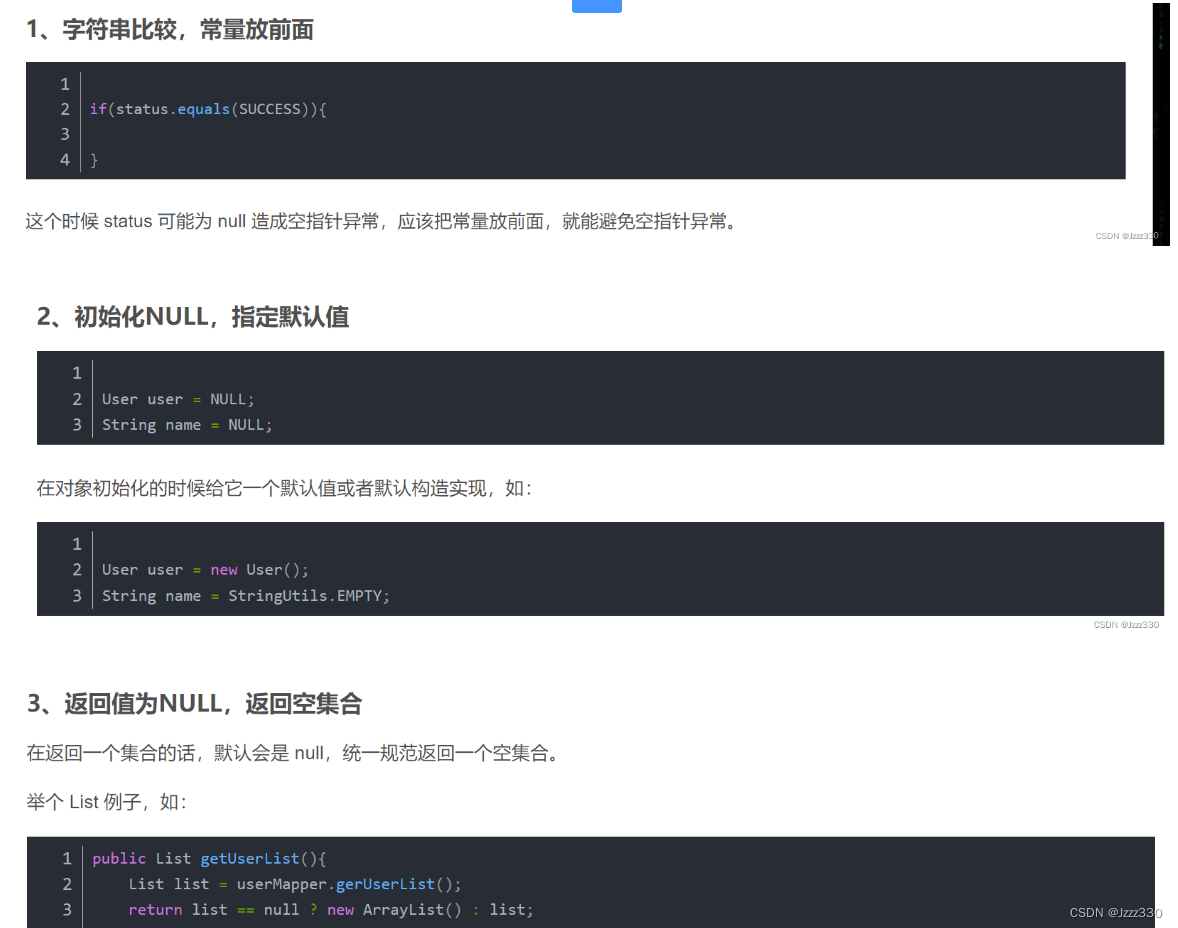1178x928 pixels.
Task: Select the heading "3、返回值为NULL，返回空集合"
Action: coord(193,704)
